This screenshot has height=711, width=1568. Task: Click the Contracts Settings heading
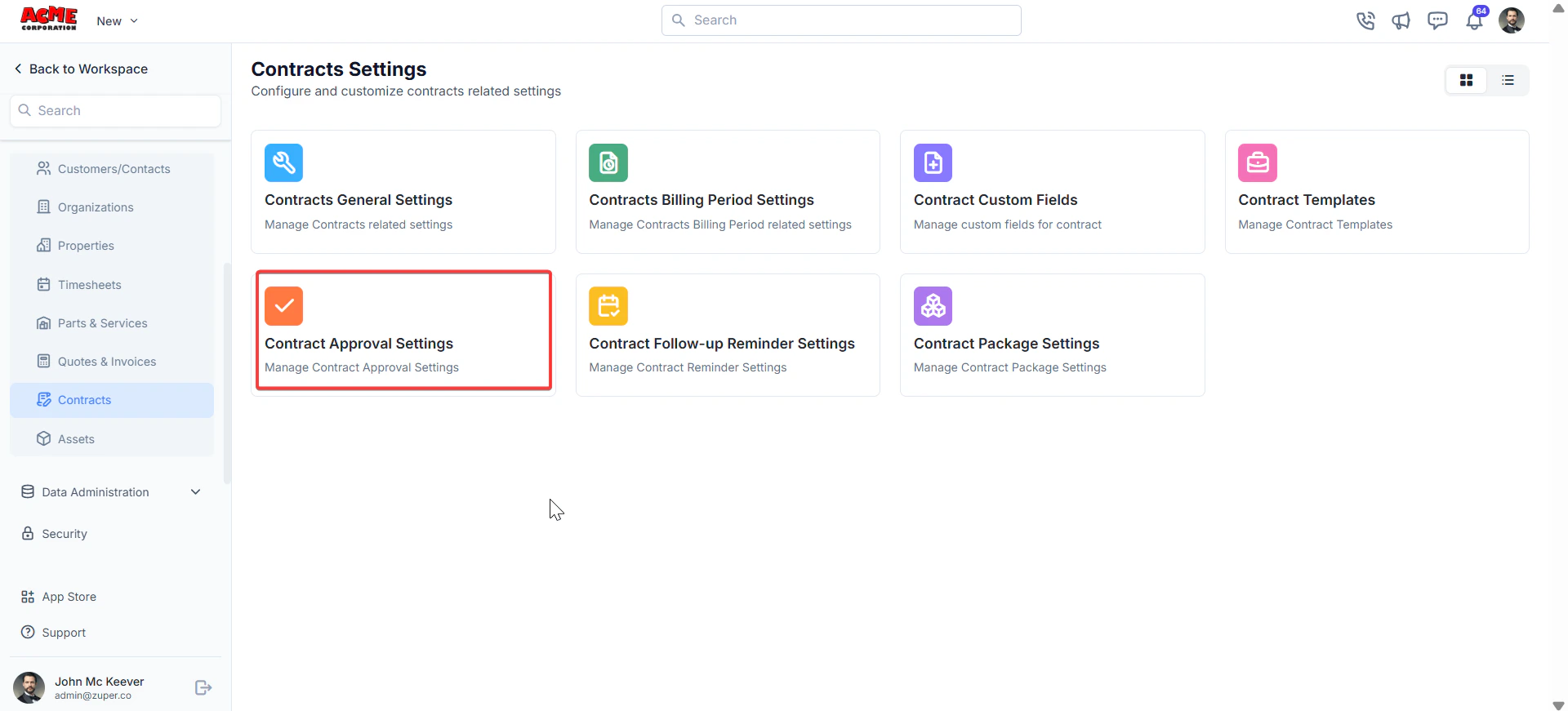pyautogui.click(x=339, y=69)
